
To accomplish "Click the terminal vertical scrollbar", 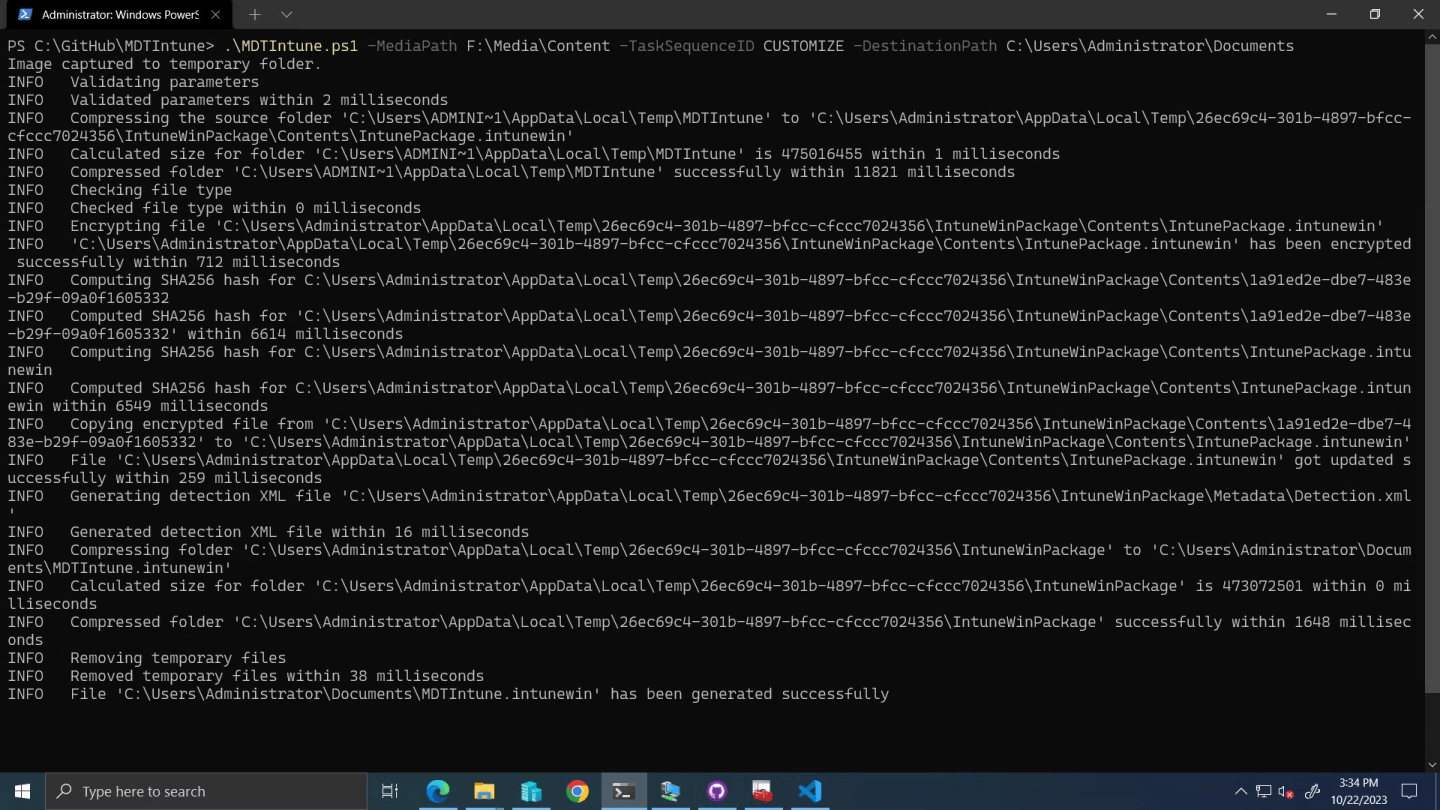I will 1432,400.
